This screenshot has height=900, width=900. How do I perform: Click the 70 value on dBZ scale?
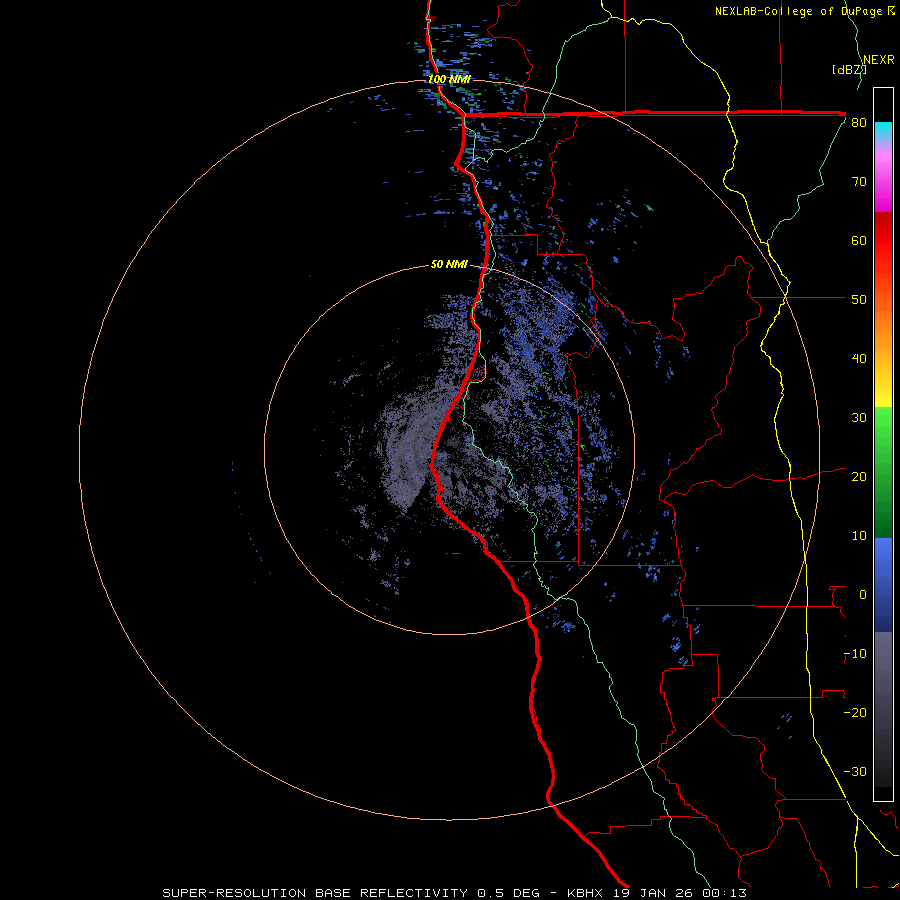(859, 182)
